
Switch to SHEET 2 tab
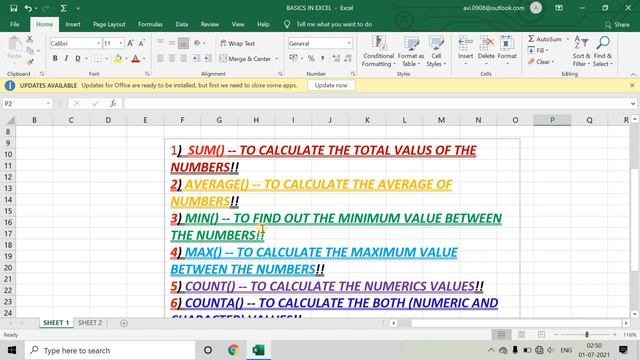point(90,323)
